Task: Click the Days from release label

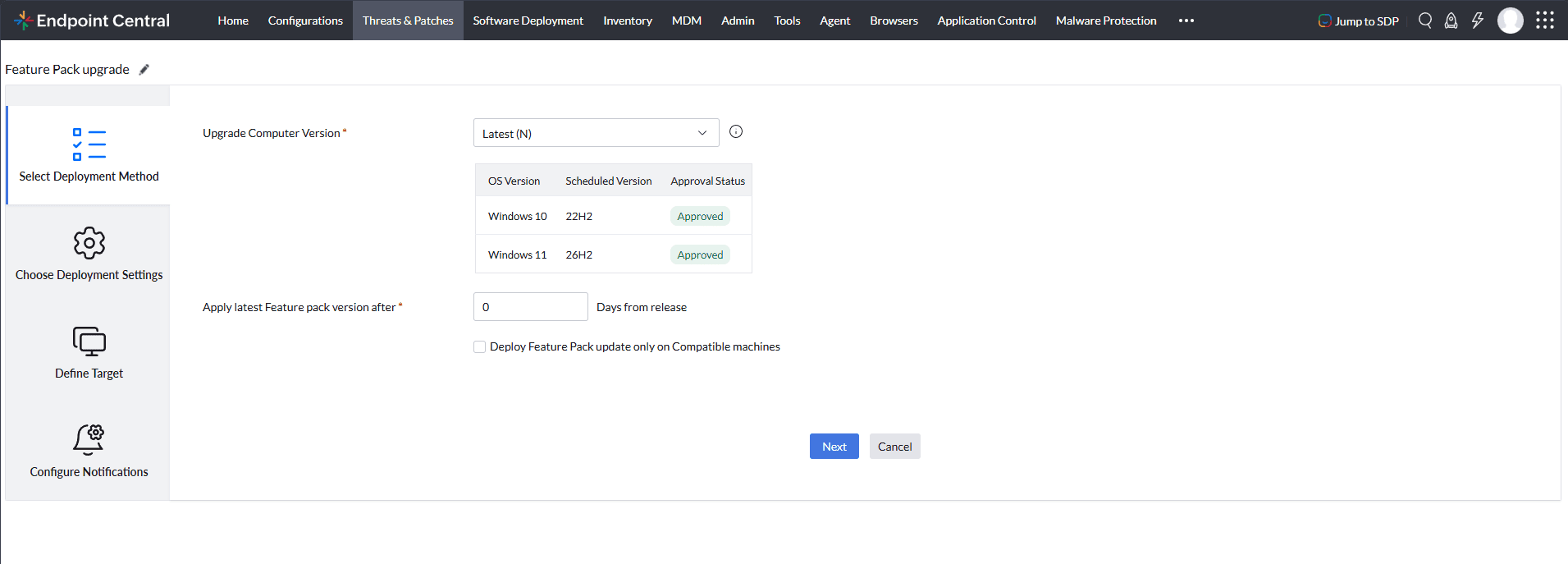Action: (642, 307)
